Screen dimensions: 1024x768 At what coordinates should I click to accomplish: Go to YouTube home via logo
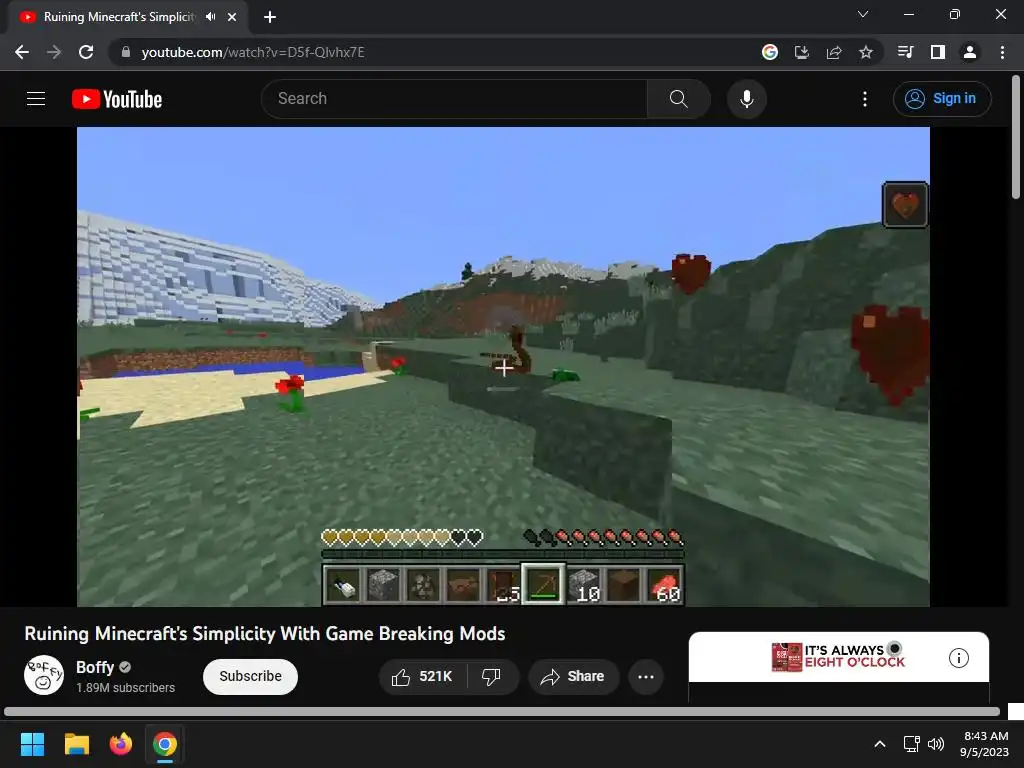click(117, 99)
